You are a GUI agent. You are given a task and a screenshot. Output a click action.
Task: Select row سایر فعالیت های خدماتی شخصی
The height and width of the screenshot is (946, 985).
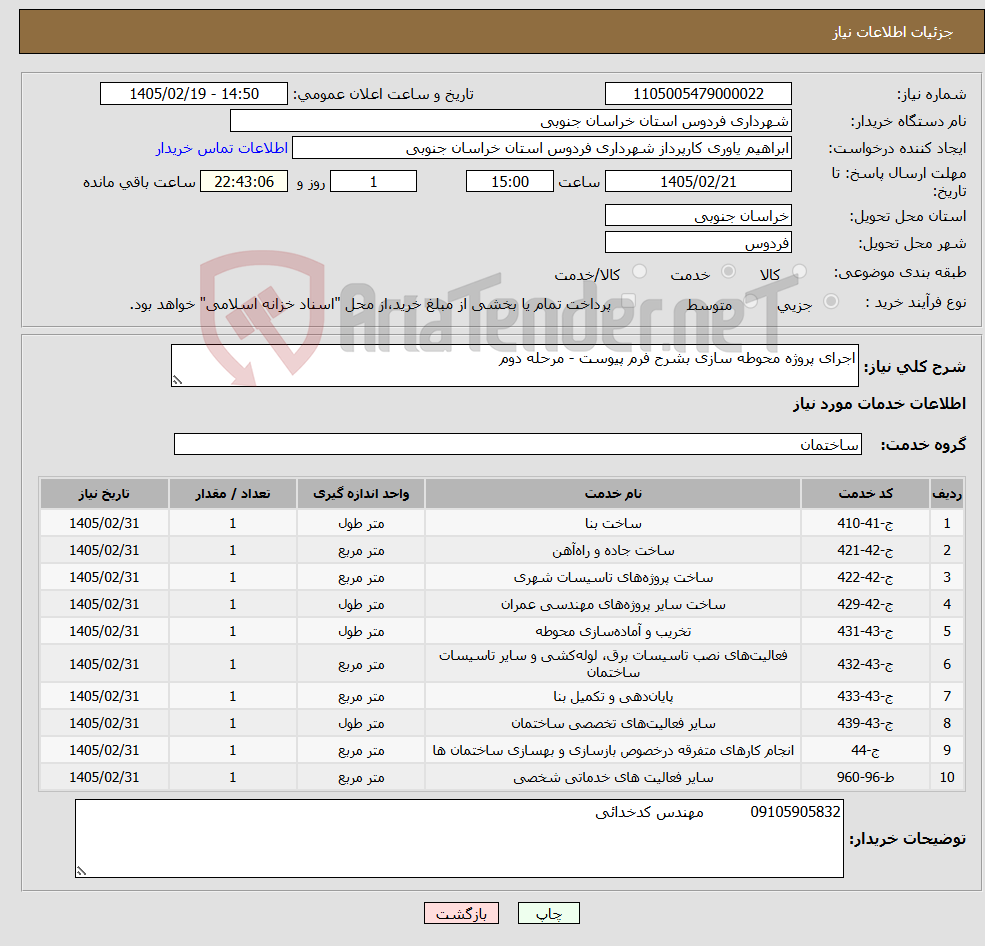[501, 778]
